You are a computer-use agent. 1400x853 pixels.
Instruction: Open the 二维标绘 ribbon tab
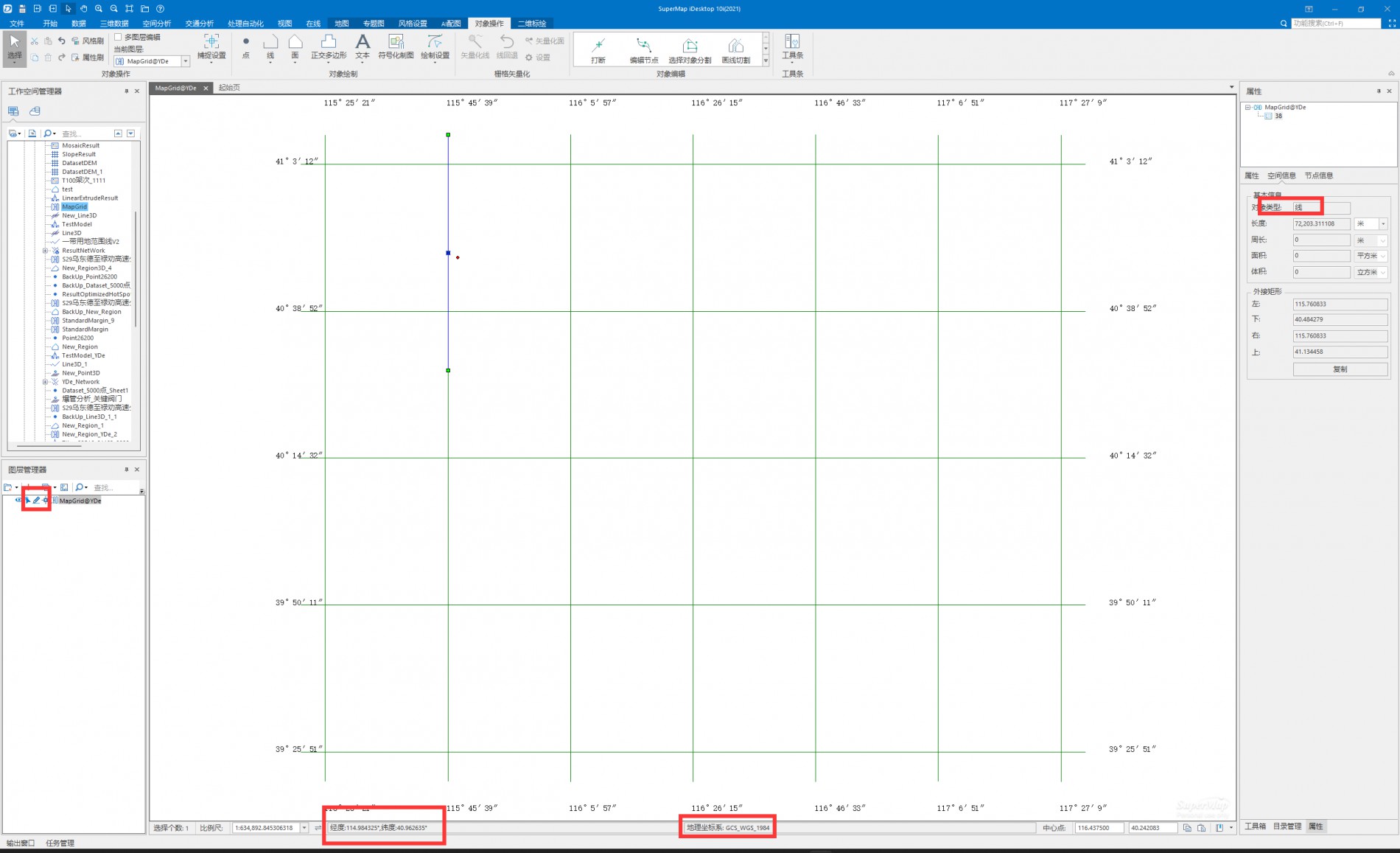click(x=532, y=24)
